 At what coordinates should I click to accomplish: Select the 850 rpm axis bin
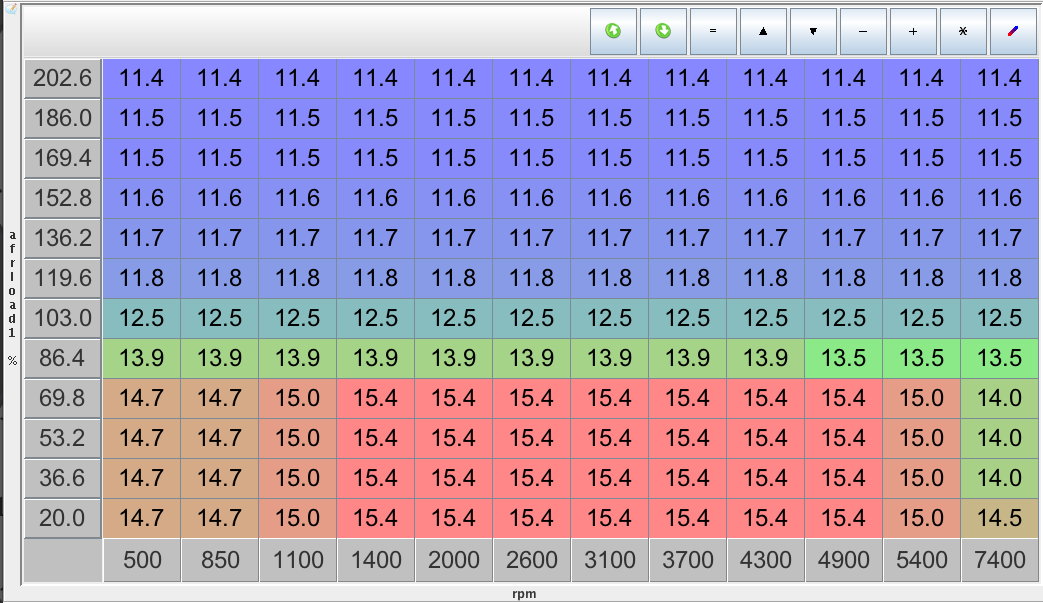click(220, 560)
